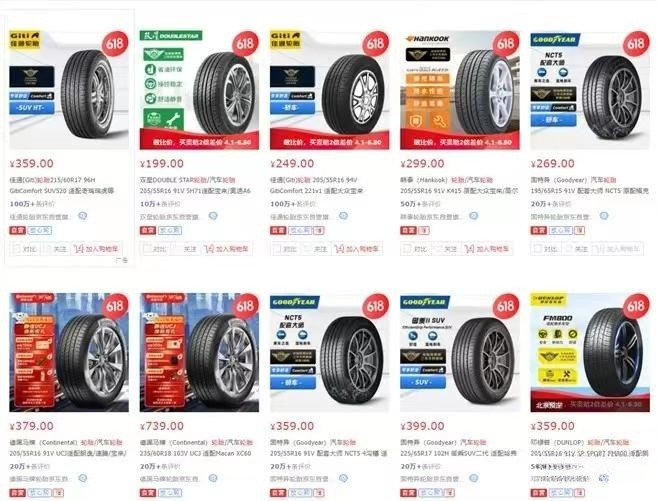Click the 放心购 badge on ¥359 Giti tire

(x=40, y=230)
